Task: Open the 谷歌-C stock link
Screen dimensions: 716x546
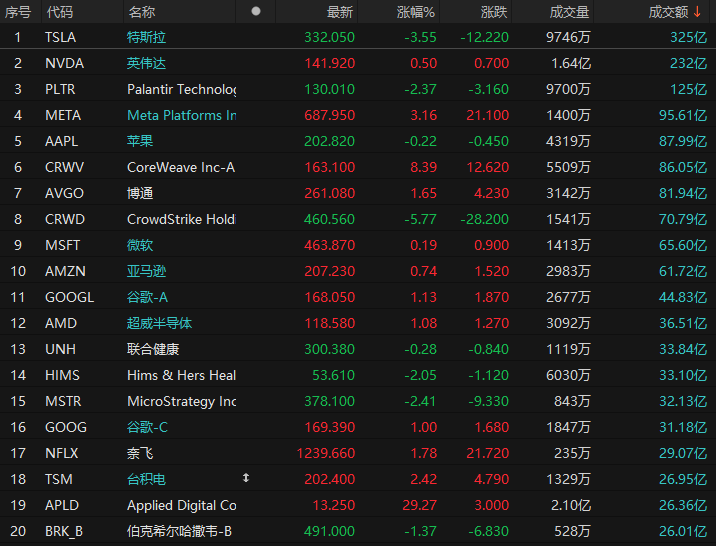Action: (147, 427)
